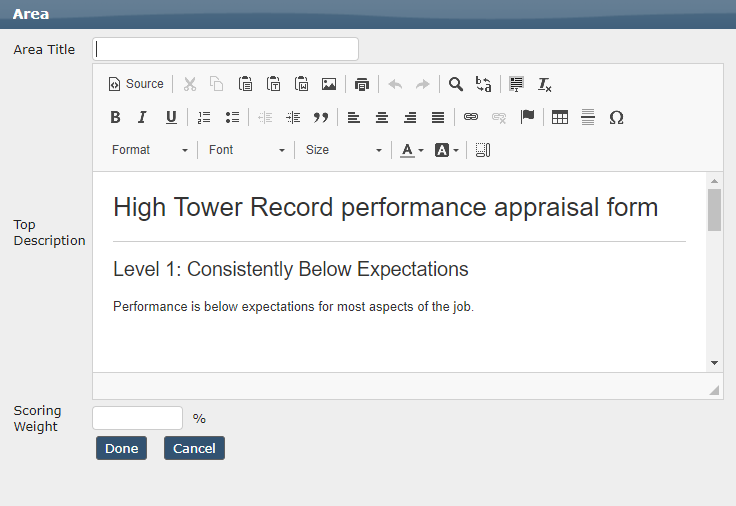736x506 pixels.
Task: Insert a table with the Table icon
Action: click(560, 117)
